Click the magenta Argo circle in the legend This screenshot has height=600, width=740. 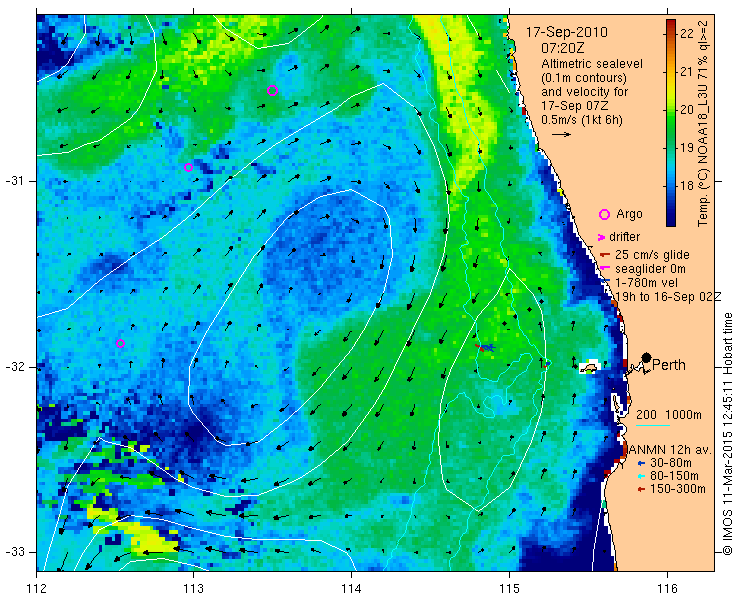(604, 214)
